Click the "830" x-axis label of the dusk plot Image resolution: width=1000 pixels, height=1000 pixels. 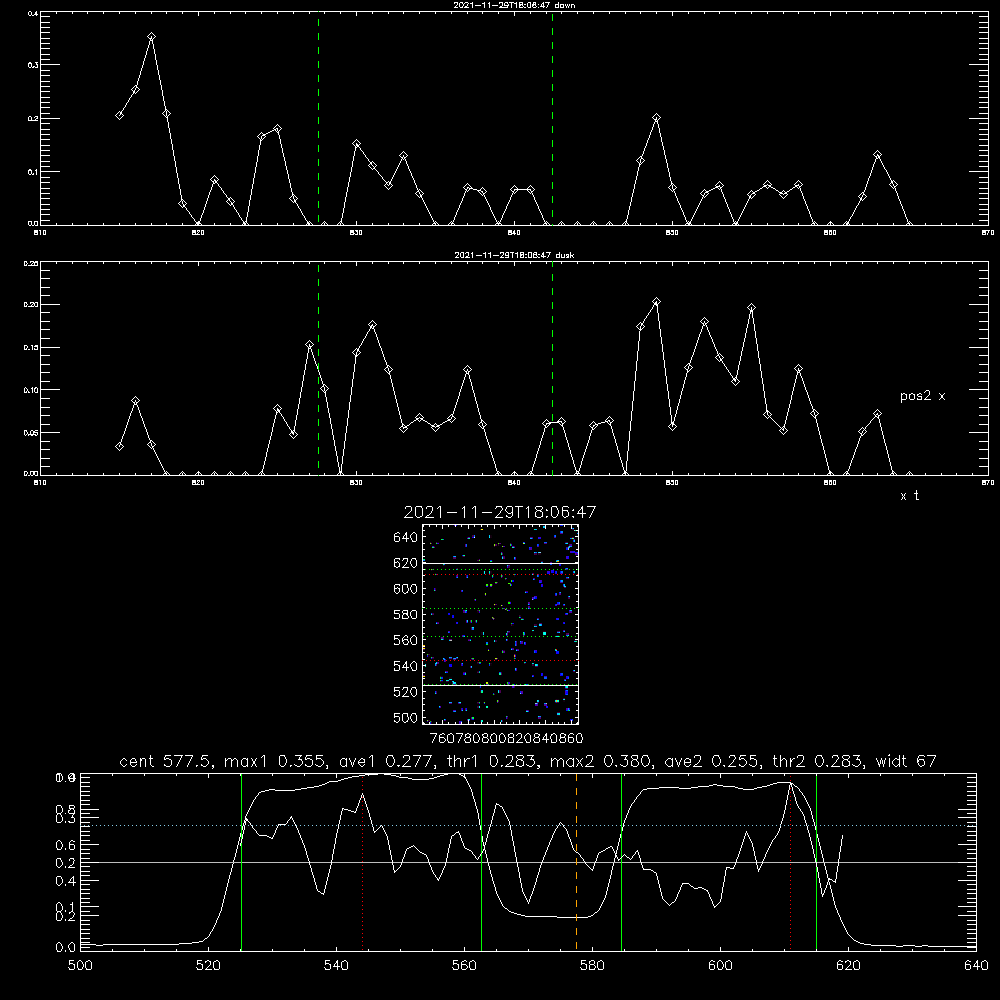(356, 483)
